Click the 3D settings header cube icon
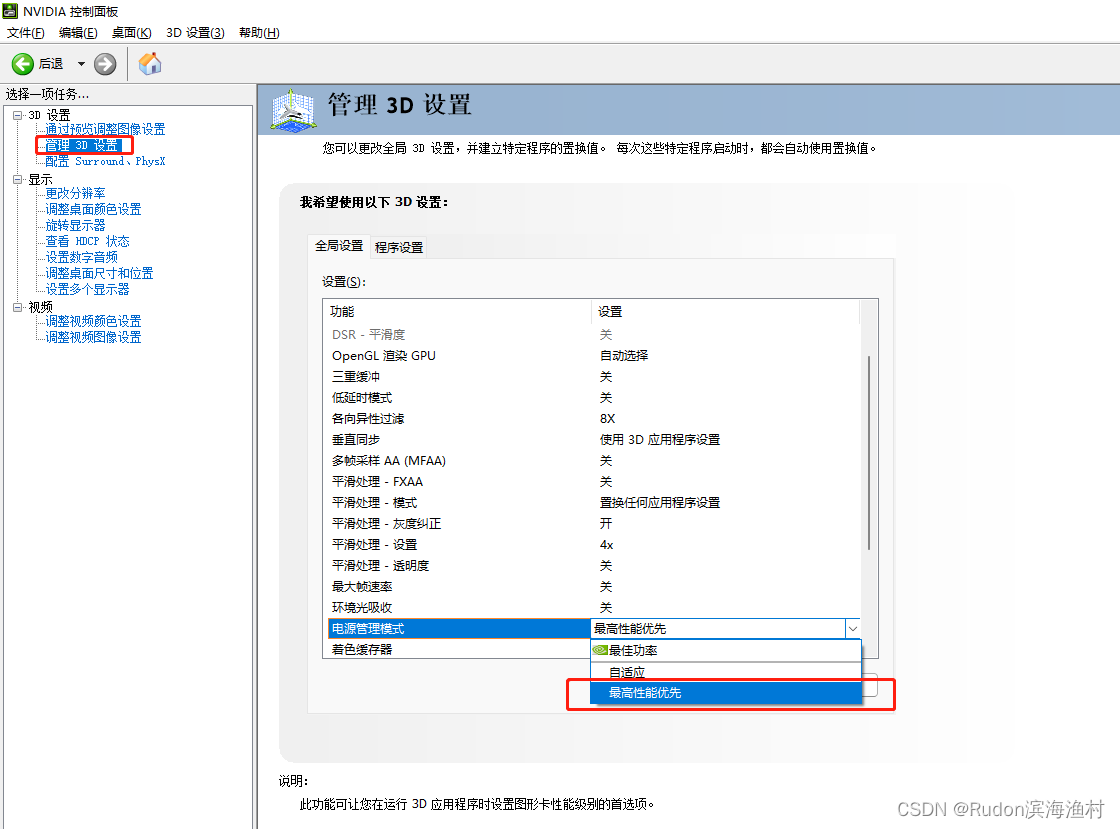The width and height of the screenshot is (1120, 829). pyautogui.click(x=294, y=110)
